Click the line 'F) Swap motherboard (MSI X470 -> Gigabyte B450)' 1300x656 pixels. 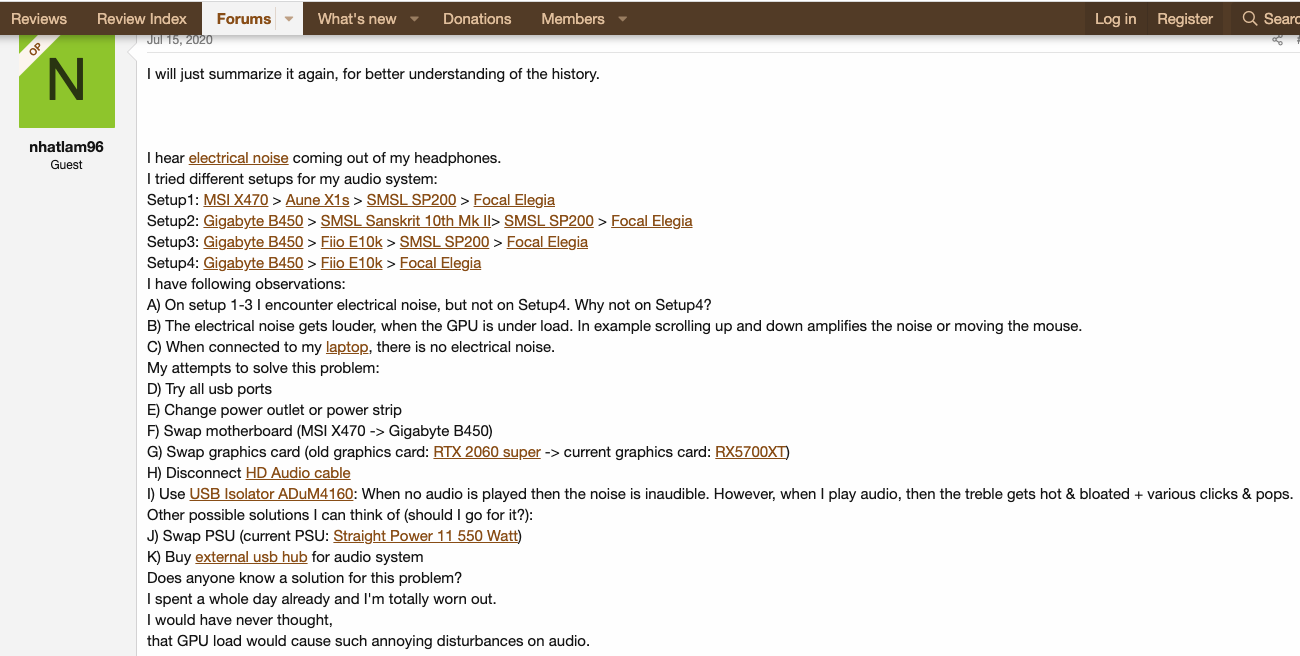pos(320,431)
